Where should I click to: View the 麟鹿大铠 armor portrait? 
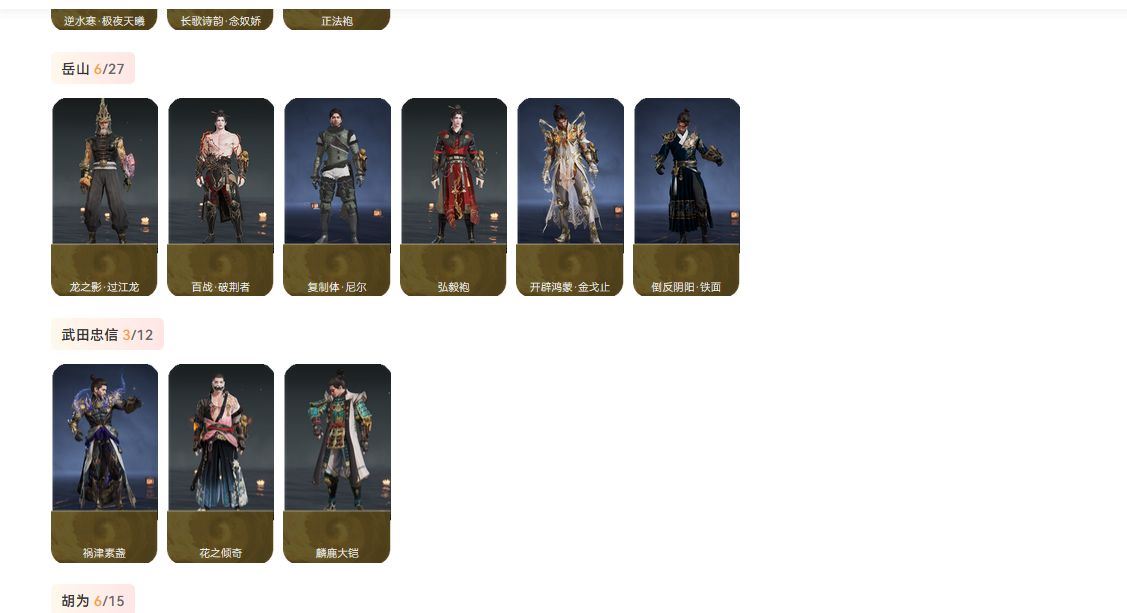pos(338,438)
